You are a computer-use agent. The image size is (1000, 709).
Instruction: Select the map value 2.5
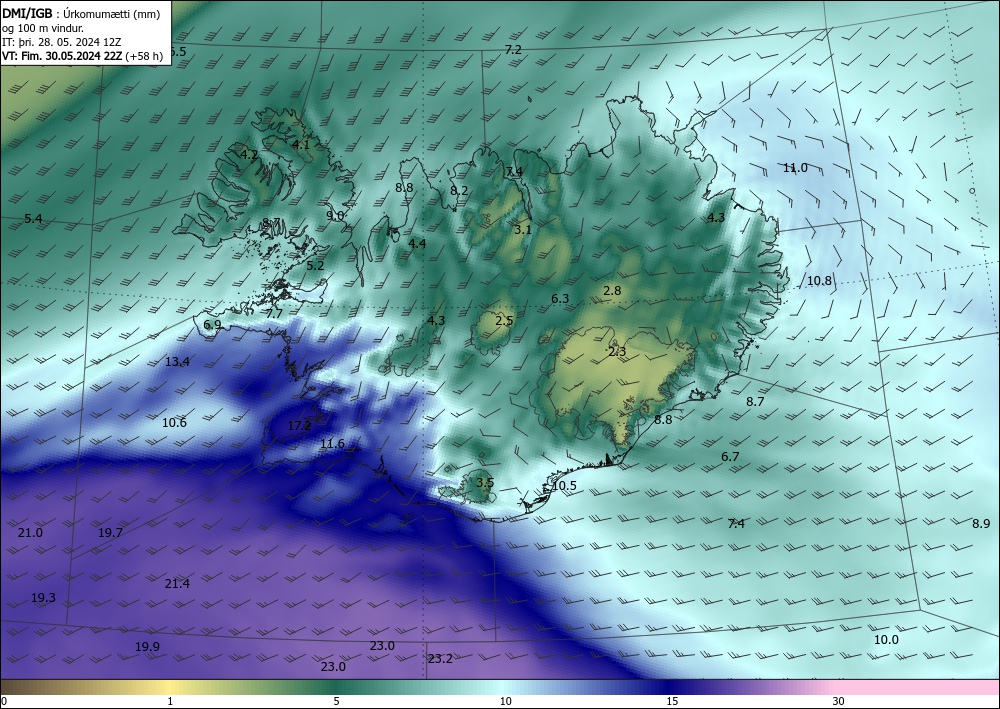click(x=504, y=321)
